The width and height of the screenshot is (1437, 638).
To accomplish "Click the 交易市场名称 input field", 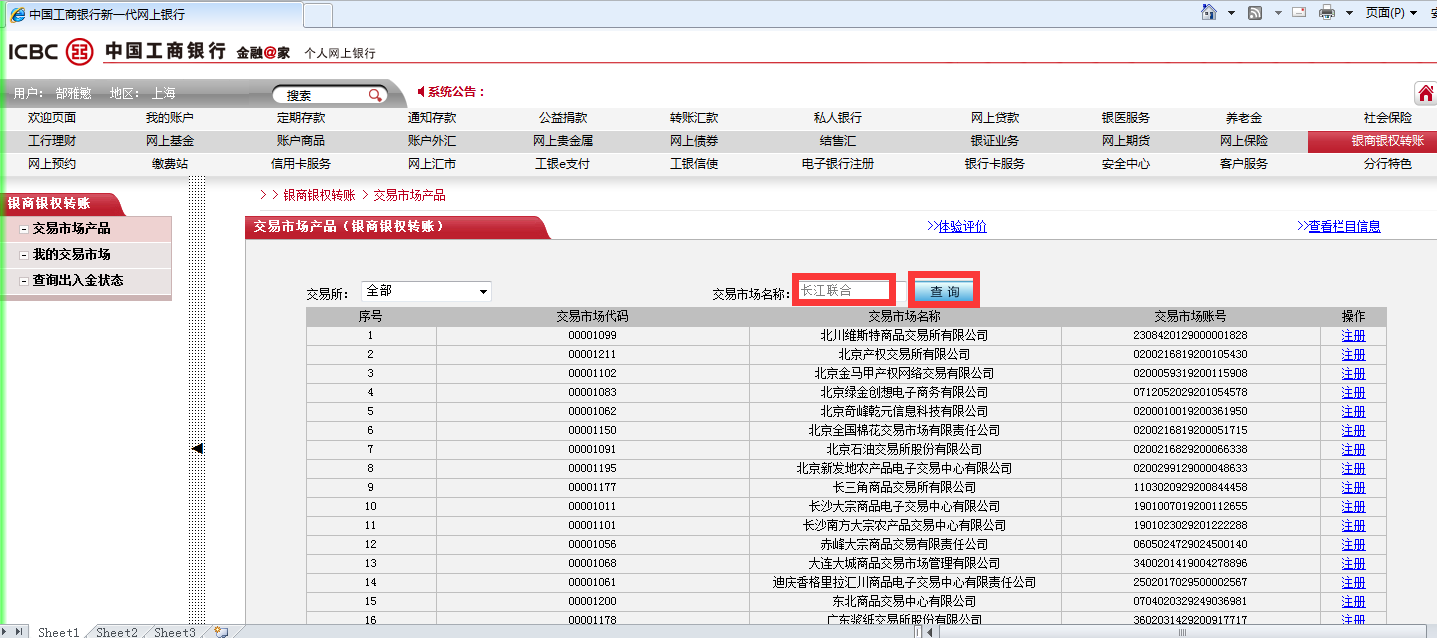I will coord(841,290).
